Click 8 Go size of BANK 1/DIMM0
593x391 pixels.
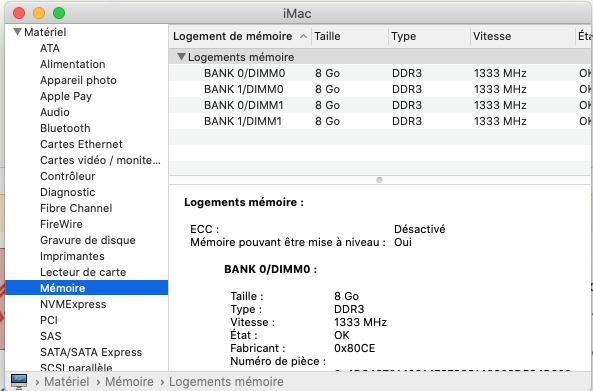(328, 89)
